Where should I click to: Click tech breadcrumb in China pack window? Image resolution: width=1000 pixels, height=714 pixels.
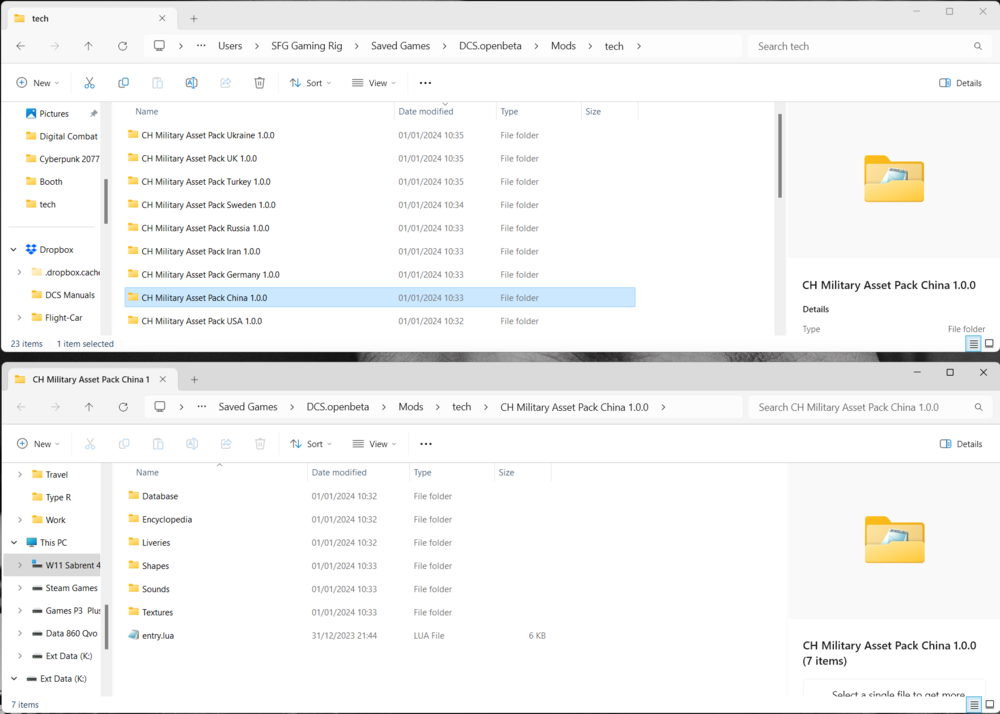pyautogui.click(x=462, y=407)
